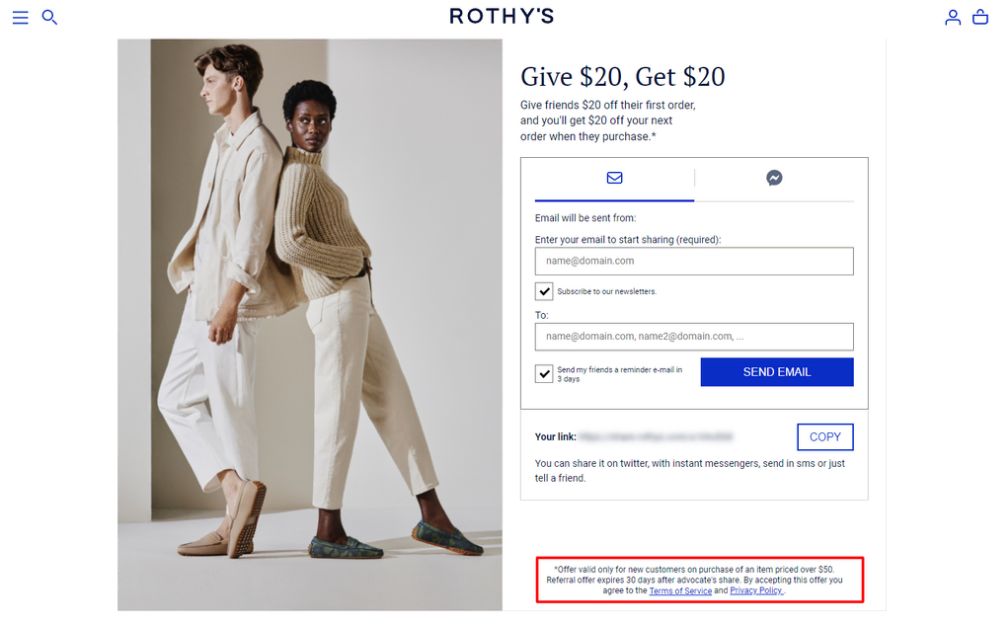Image resolution: width=1007 pixels, height=620 pixels.
Task: Click the Facebook Messenger sharing icon
Action: (773, 178)
